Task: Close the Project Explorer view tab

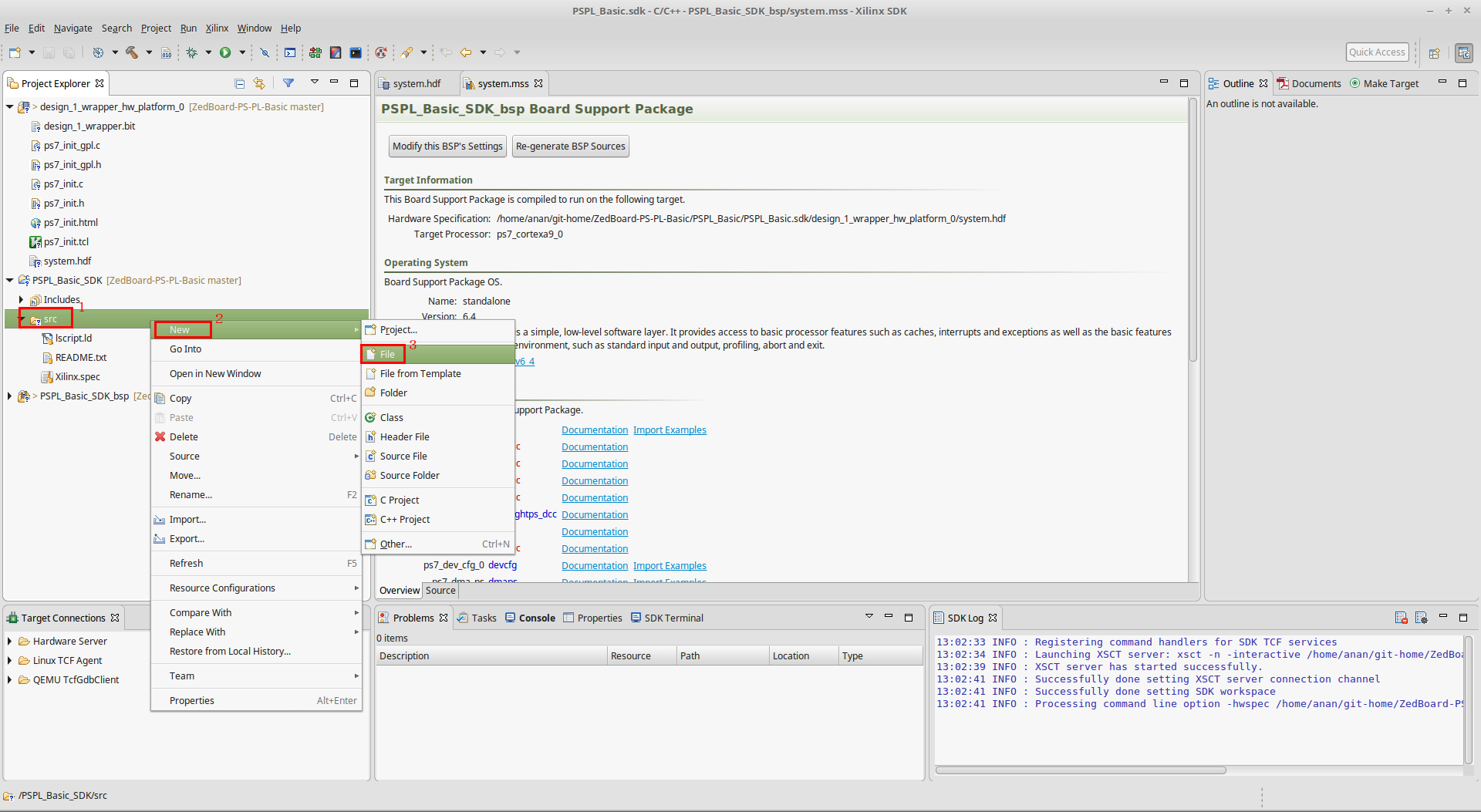Action: (100, 83)
